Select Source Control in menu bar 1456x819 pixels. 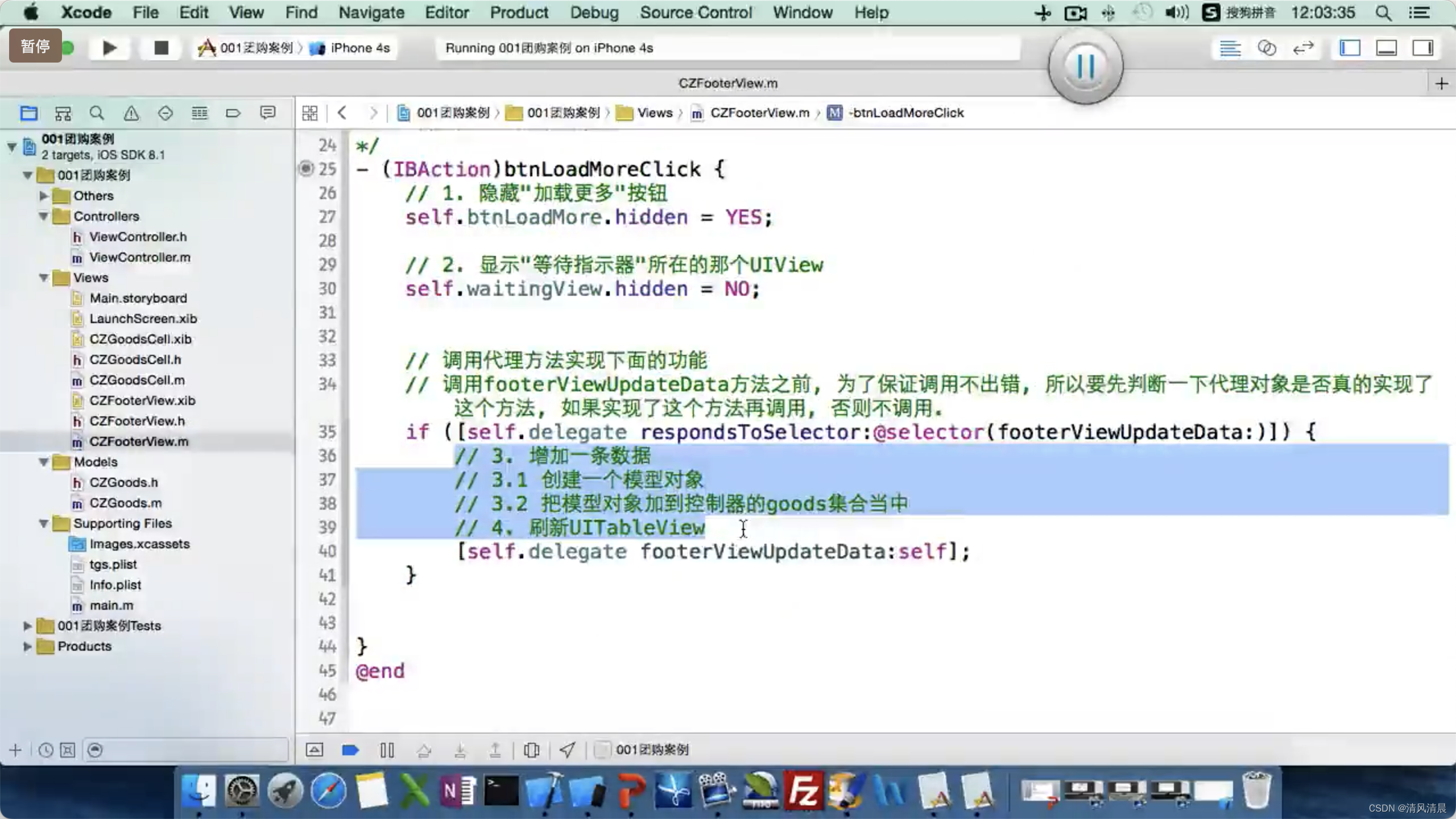point(696,12)
